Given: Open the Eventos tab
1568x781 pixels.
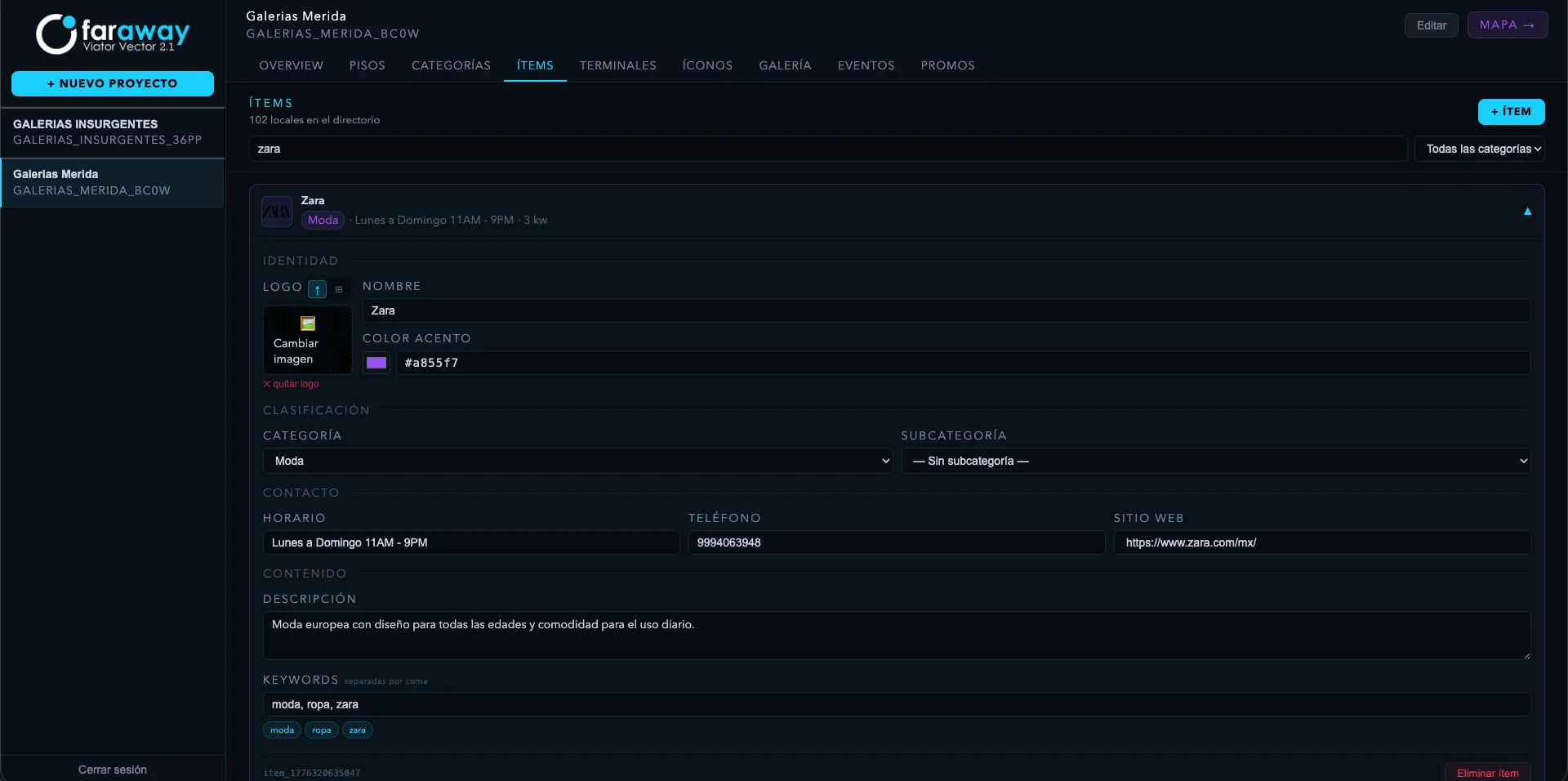Looking at the screenshot, I should coord(866,65).
